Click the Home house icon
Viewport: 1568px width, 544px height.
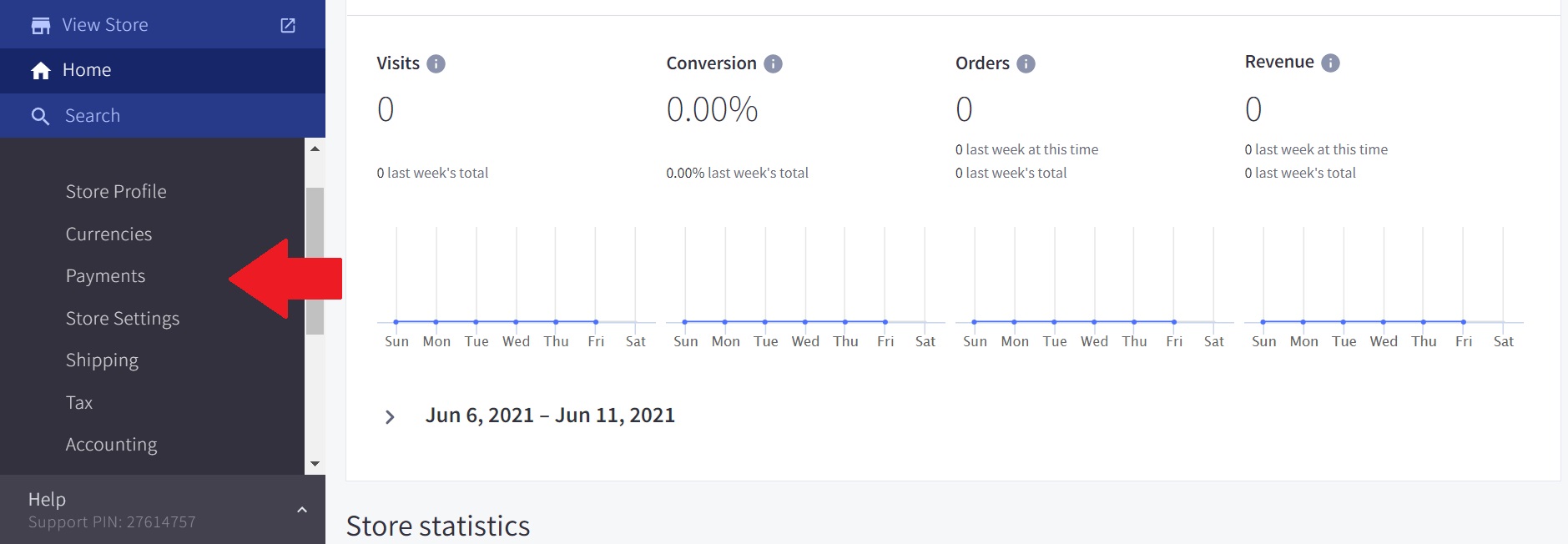[40, 71]
